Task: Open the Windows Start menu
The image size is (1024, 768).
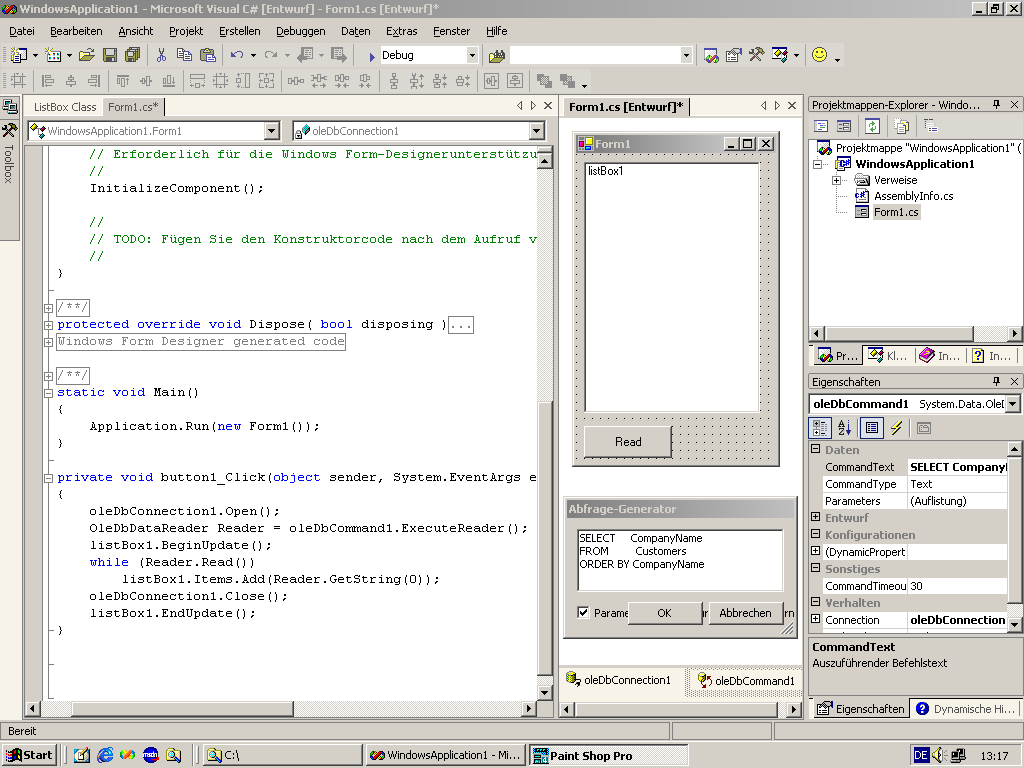Action: pos(30,755)
